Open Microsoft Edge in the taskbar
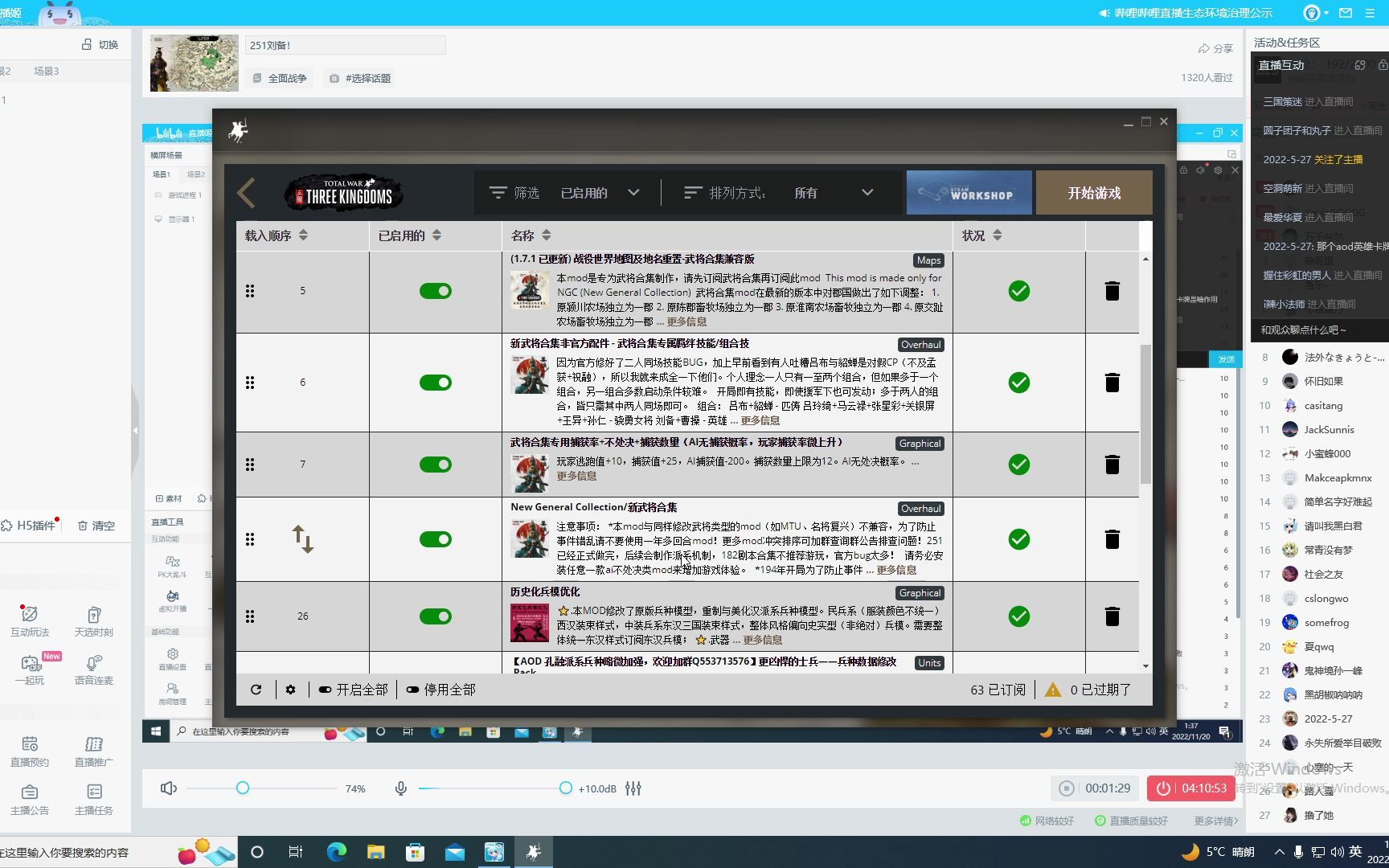Viewport: 1389px width, 868px height. pos(336,852)
